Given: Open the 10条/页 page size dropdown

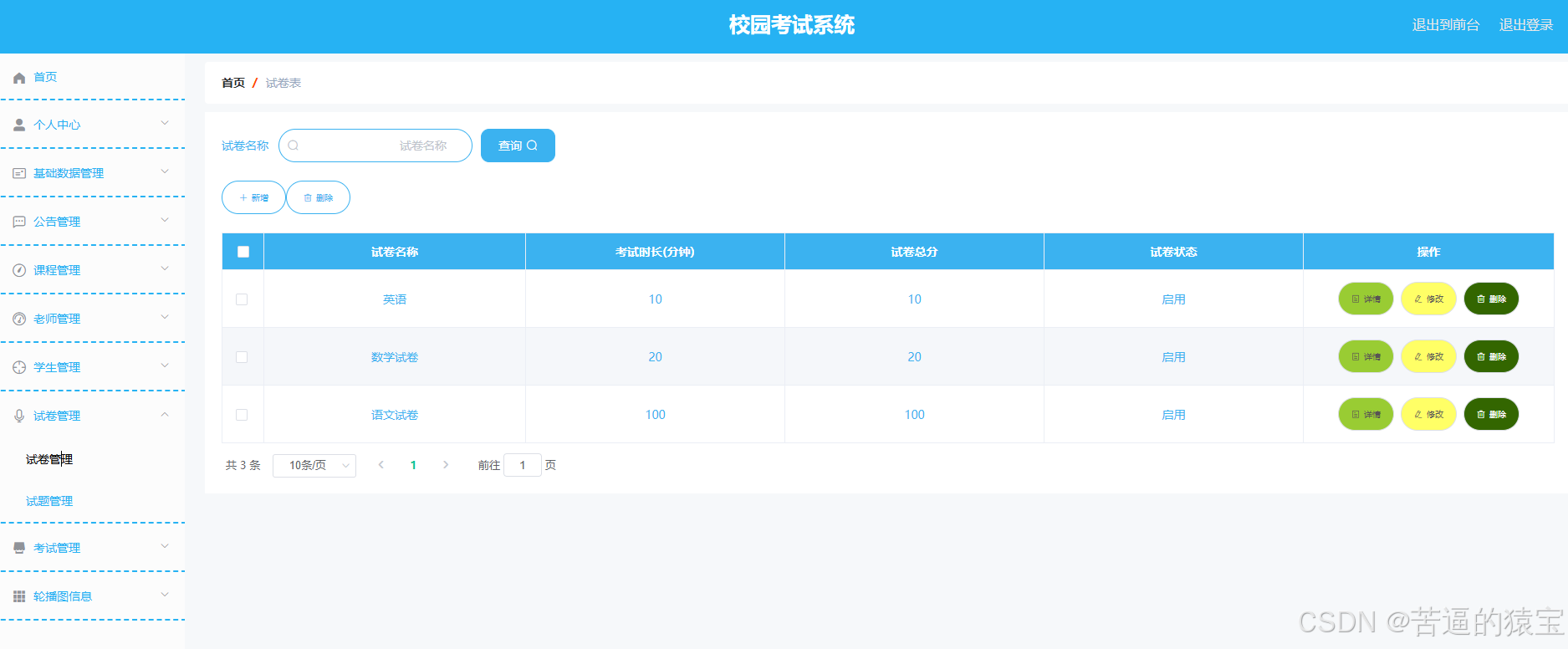Looking at the screenshot, I should pyautogui.click(x=314, y=466).
